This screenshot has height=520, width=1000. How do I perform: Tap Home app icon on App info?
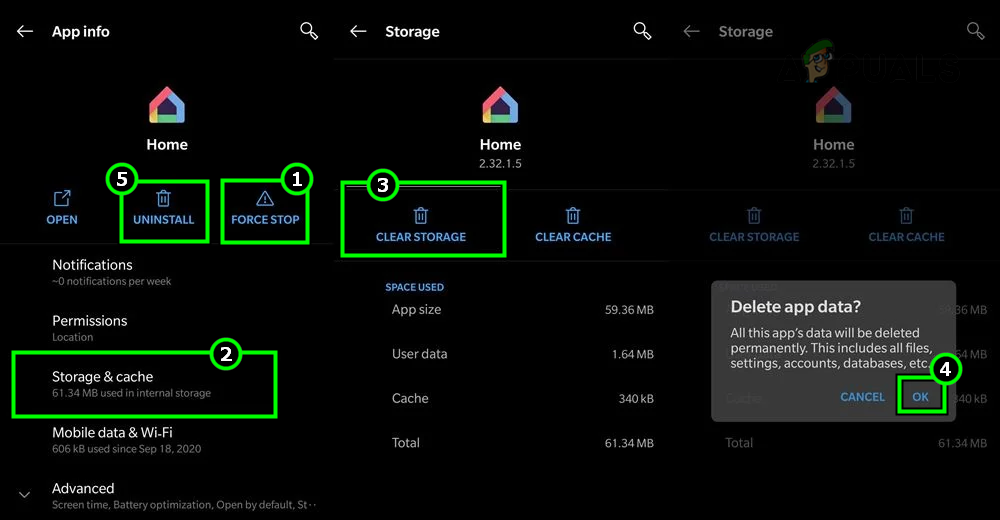(x=167, y=105)
